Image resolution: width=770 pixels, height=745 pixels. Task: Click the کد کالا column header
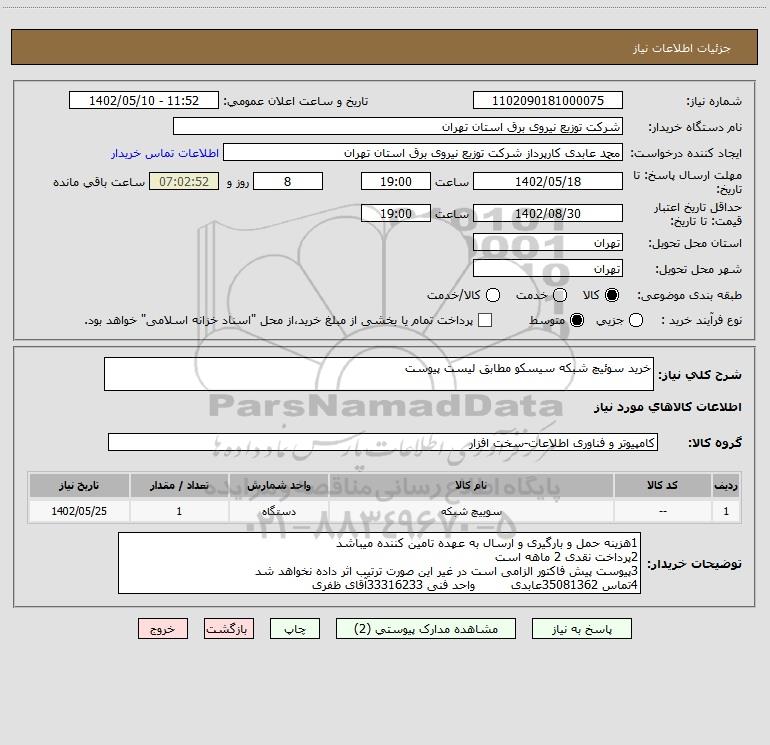coord(662,486)
